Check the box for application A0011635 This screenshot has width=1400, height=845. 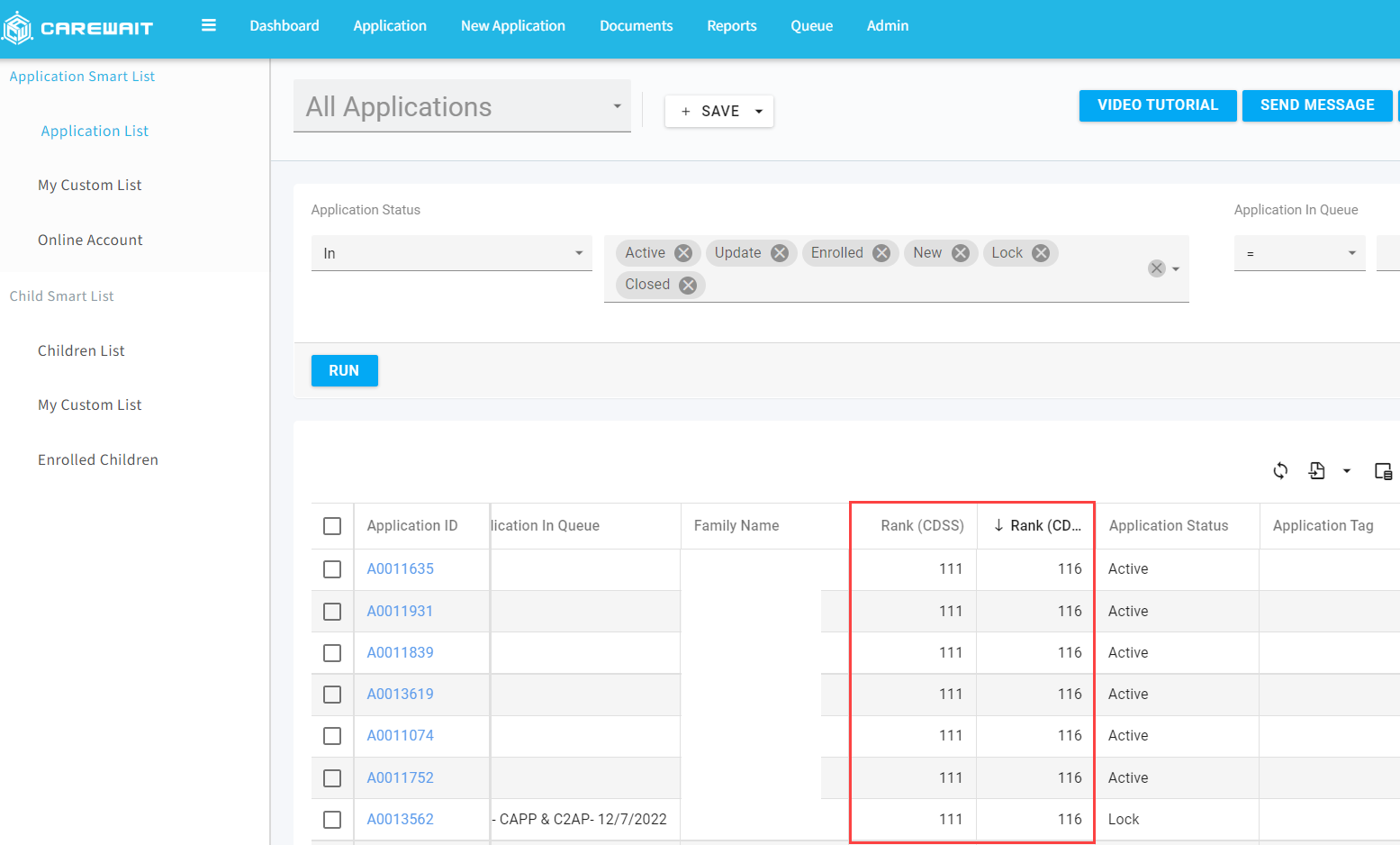click(332, 569)
